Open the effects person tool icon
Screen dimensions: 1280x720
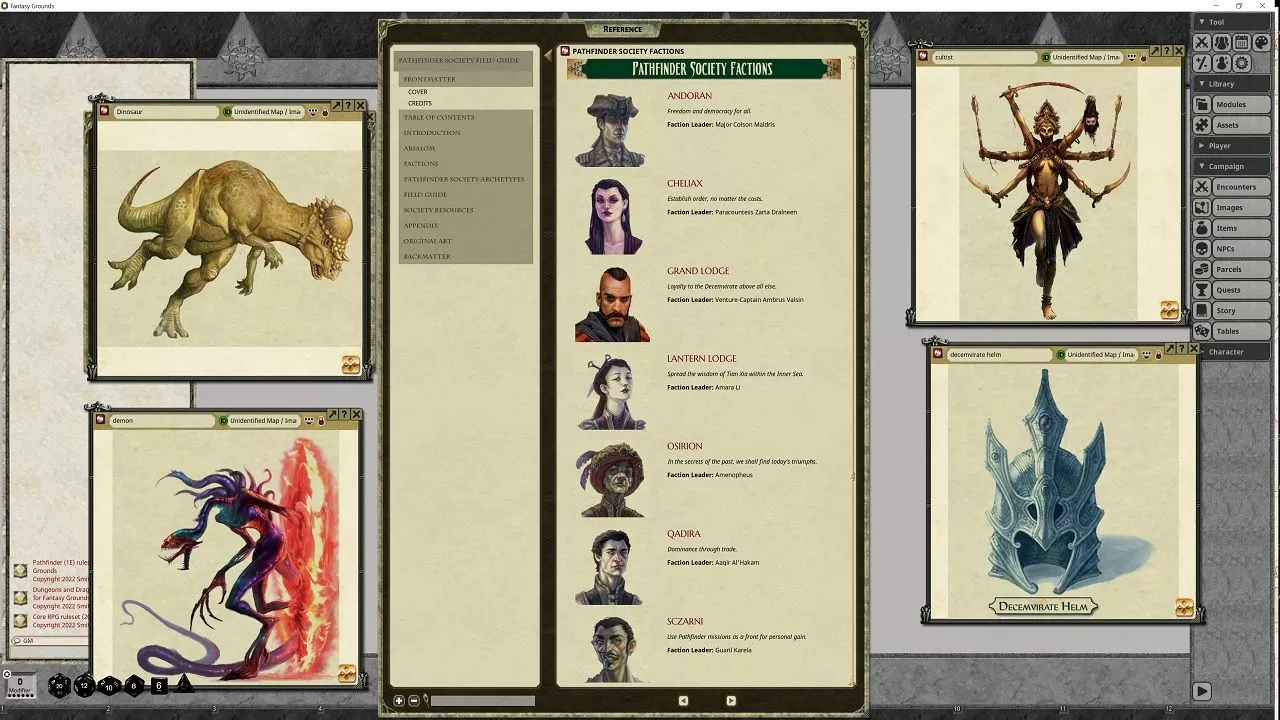(x=1222, y=63)
